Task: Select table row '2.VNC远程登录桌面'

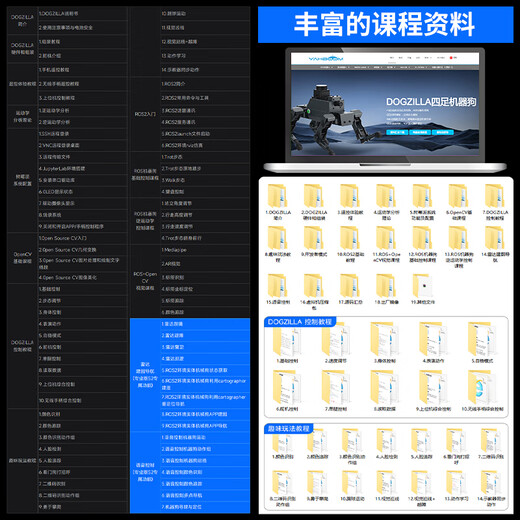Action: click(82, 145)
